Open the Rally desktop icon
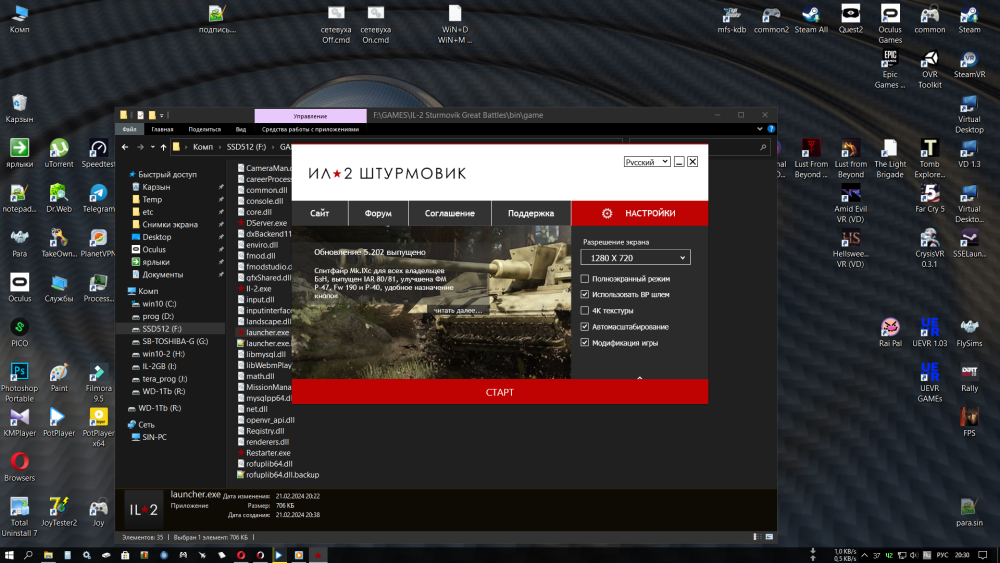The width and height of the screenshot is (1000, 563). (969, 377)
